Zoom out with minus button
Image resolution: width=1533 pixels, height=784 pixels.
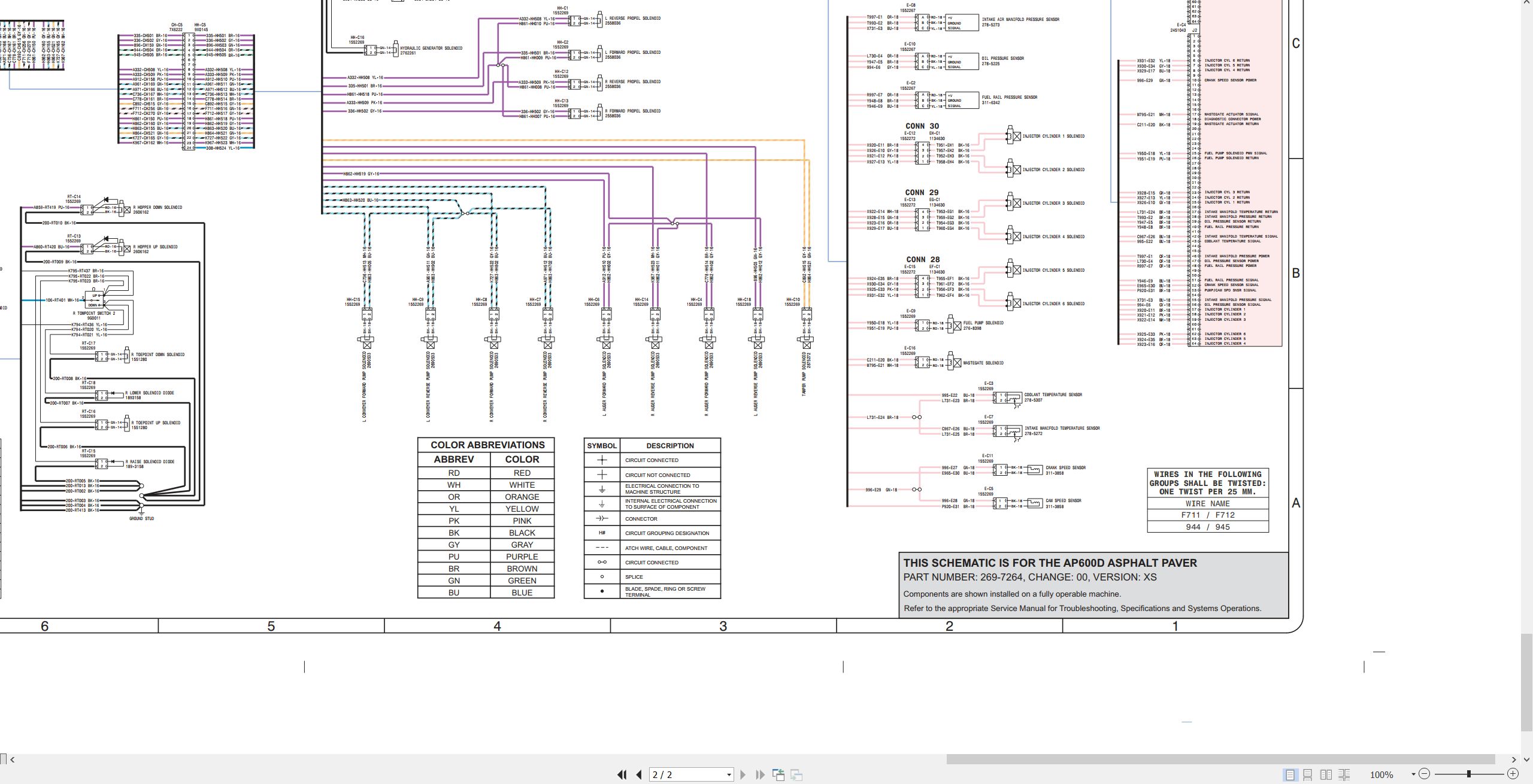click(1425, 774)
